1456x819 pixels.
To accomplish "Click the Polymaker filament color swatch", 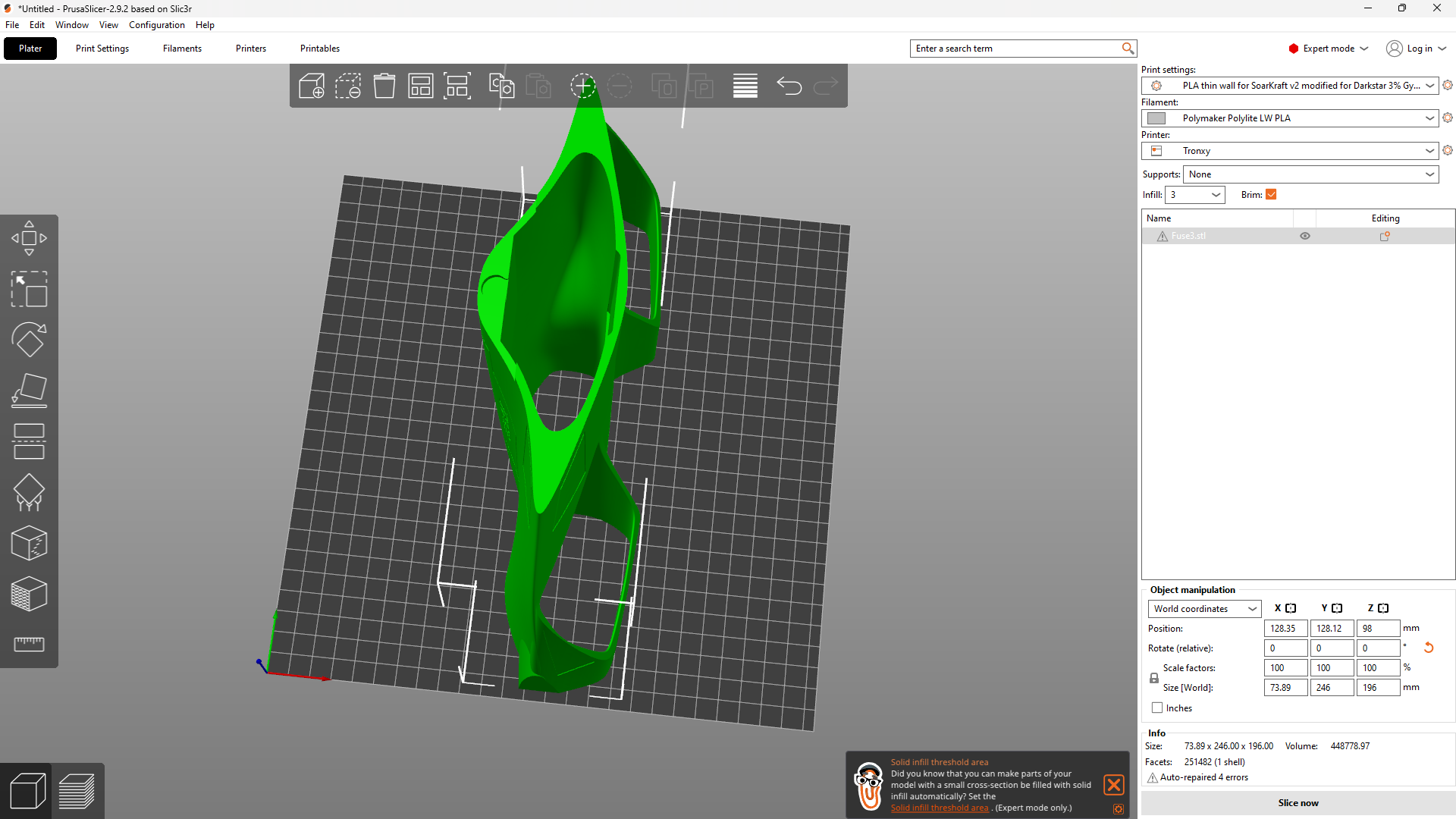I will (1156, 118).
